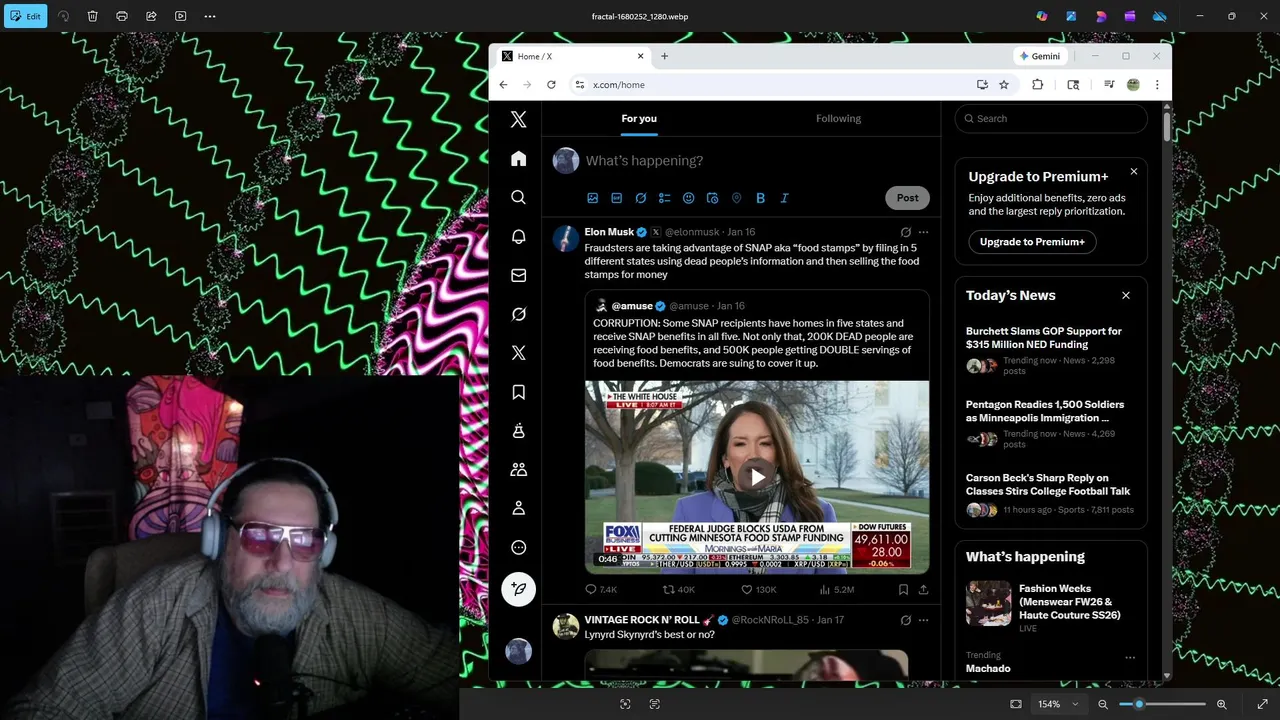Click the Edit button in Photos toolbar
This screenshot has width=1280, height=720.
25,16
